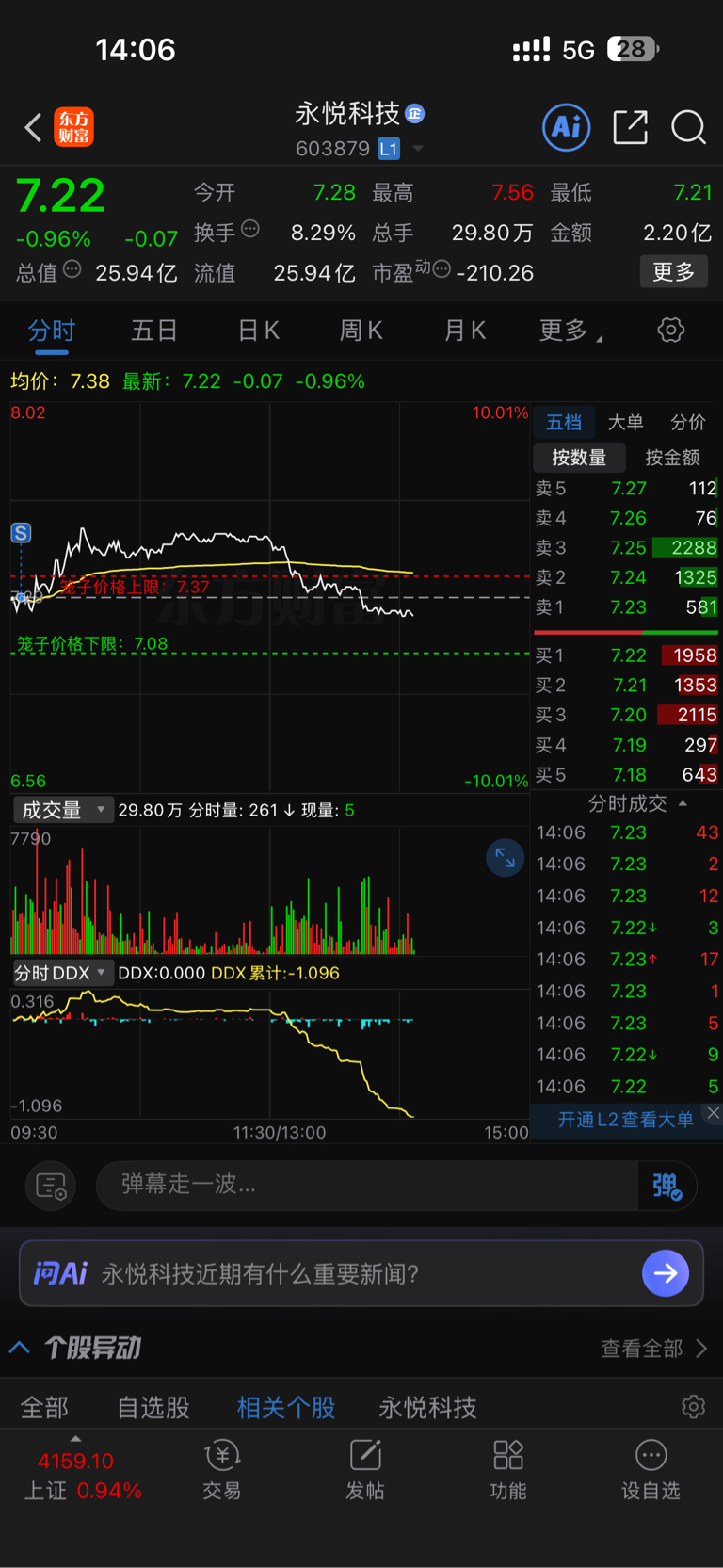Expand the 上证 index bar arrow
The height and width of the screenshot is (1568, 723).
(x=75, y=1439)
